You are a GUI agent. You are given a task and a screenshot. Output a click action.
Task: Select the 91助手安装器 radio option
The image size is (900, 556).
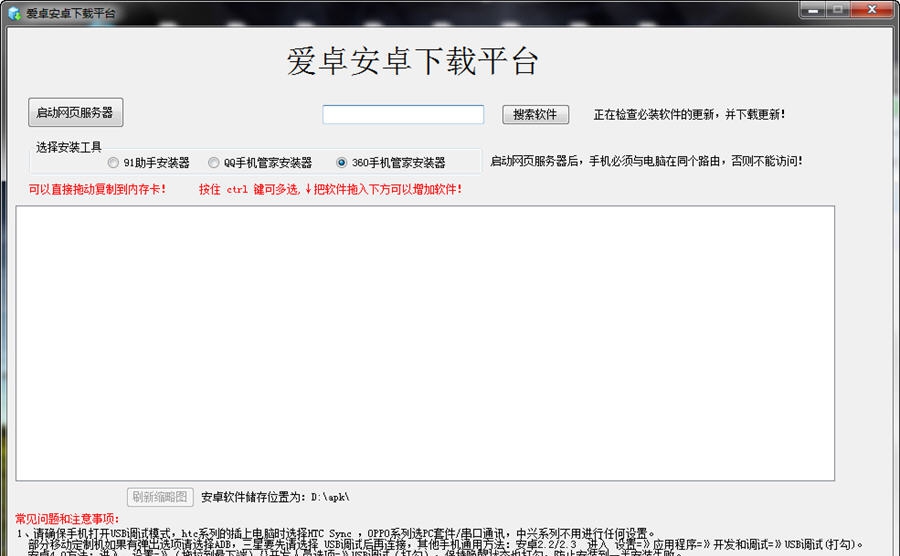point(149,163)
